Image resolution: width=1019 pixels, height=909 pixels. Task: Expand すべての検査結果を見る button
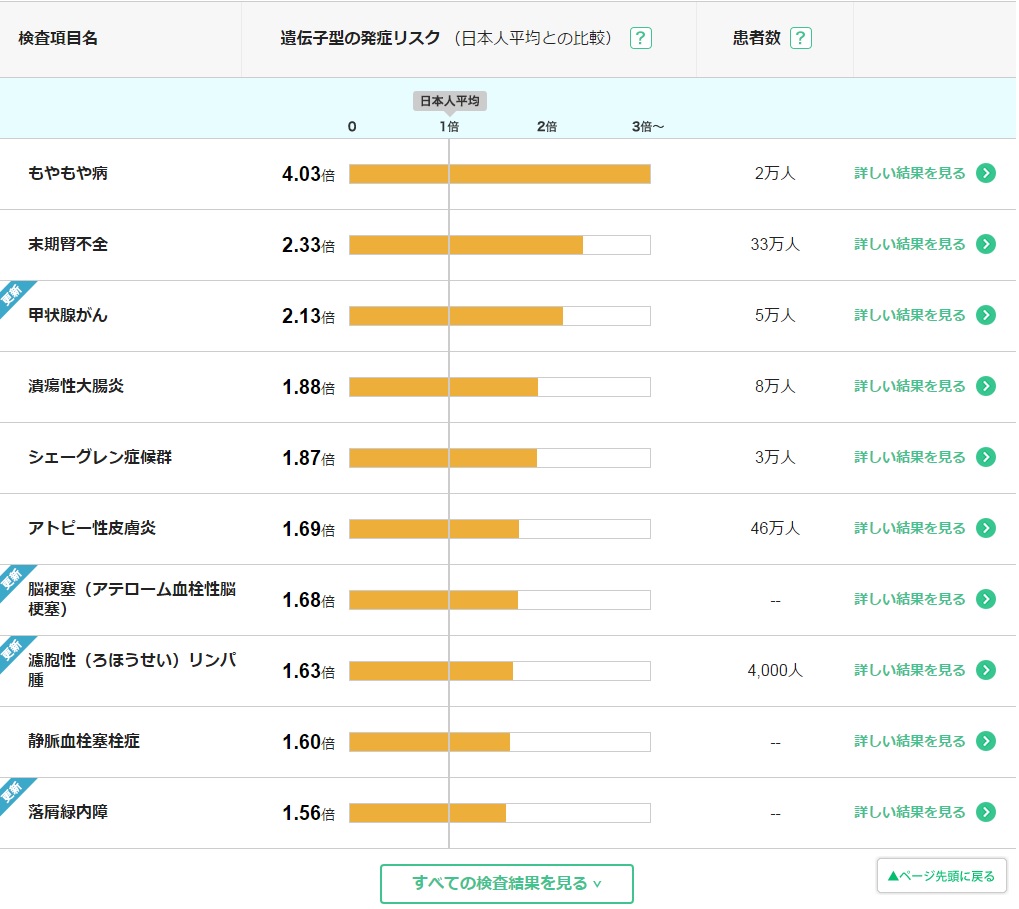(x=508, y=885)
